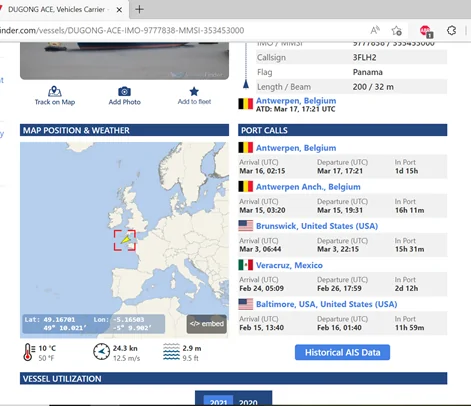Select the 2020 utilization year tab
471x406 pixels.
[x=248, y=401]
